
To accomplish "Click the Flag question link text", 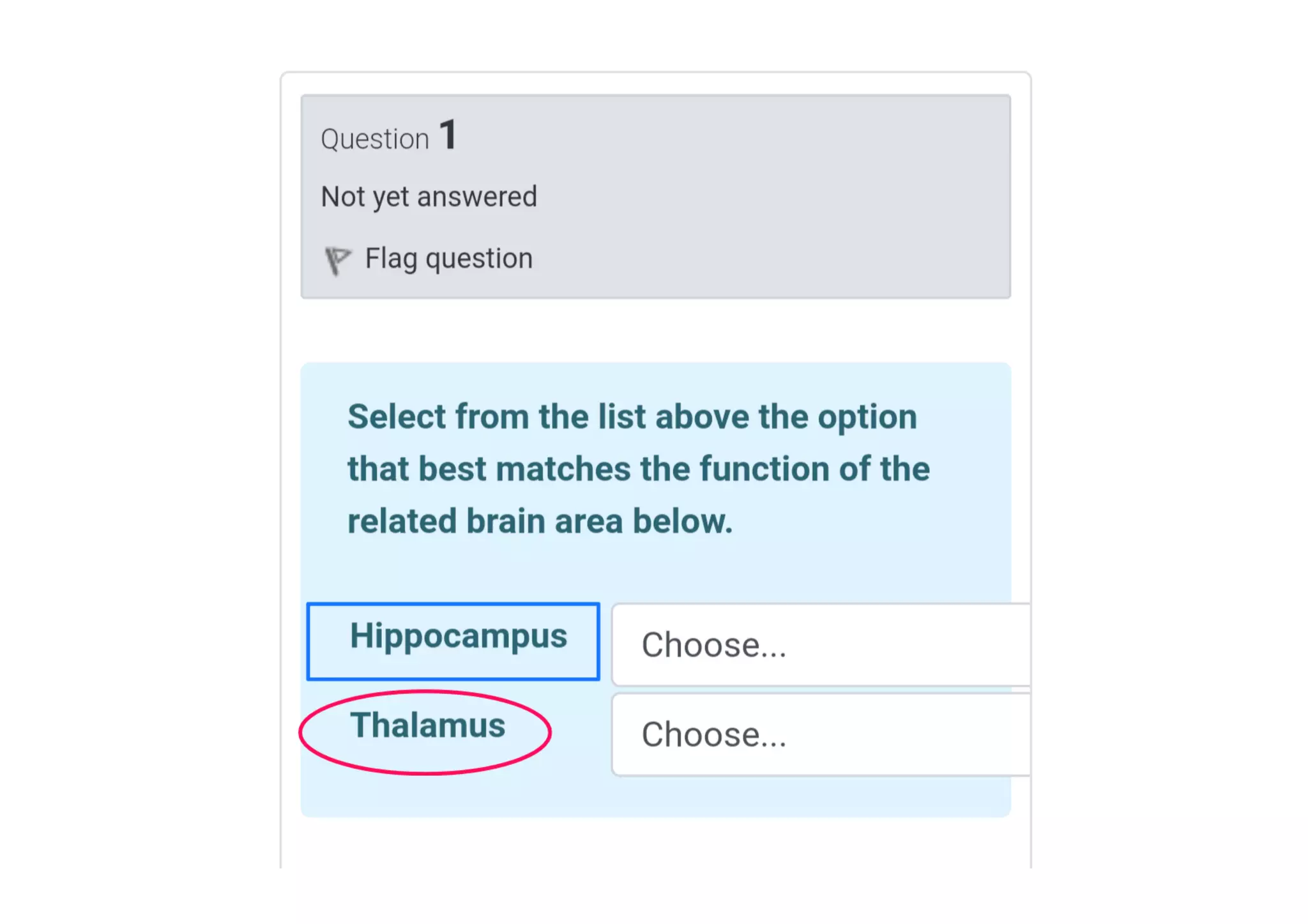I will pos(448,259).
